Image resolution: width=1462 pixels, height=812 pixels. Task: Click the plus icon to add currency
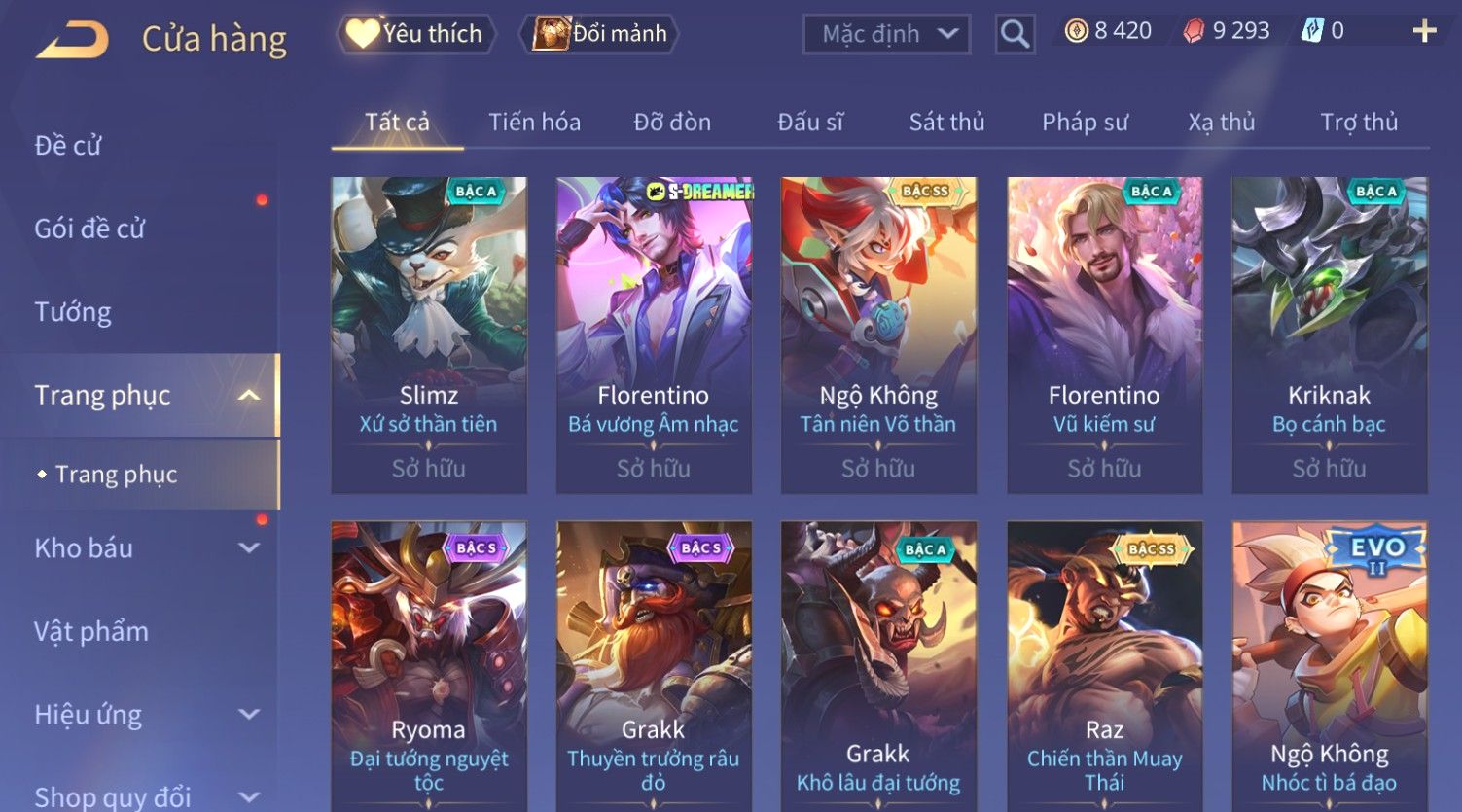[x=1424, y=32]
